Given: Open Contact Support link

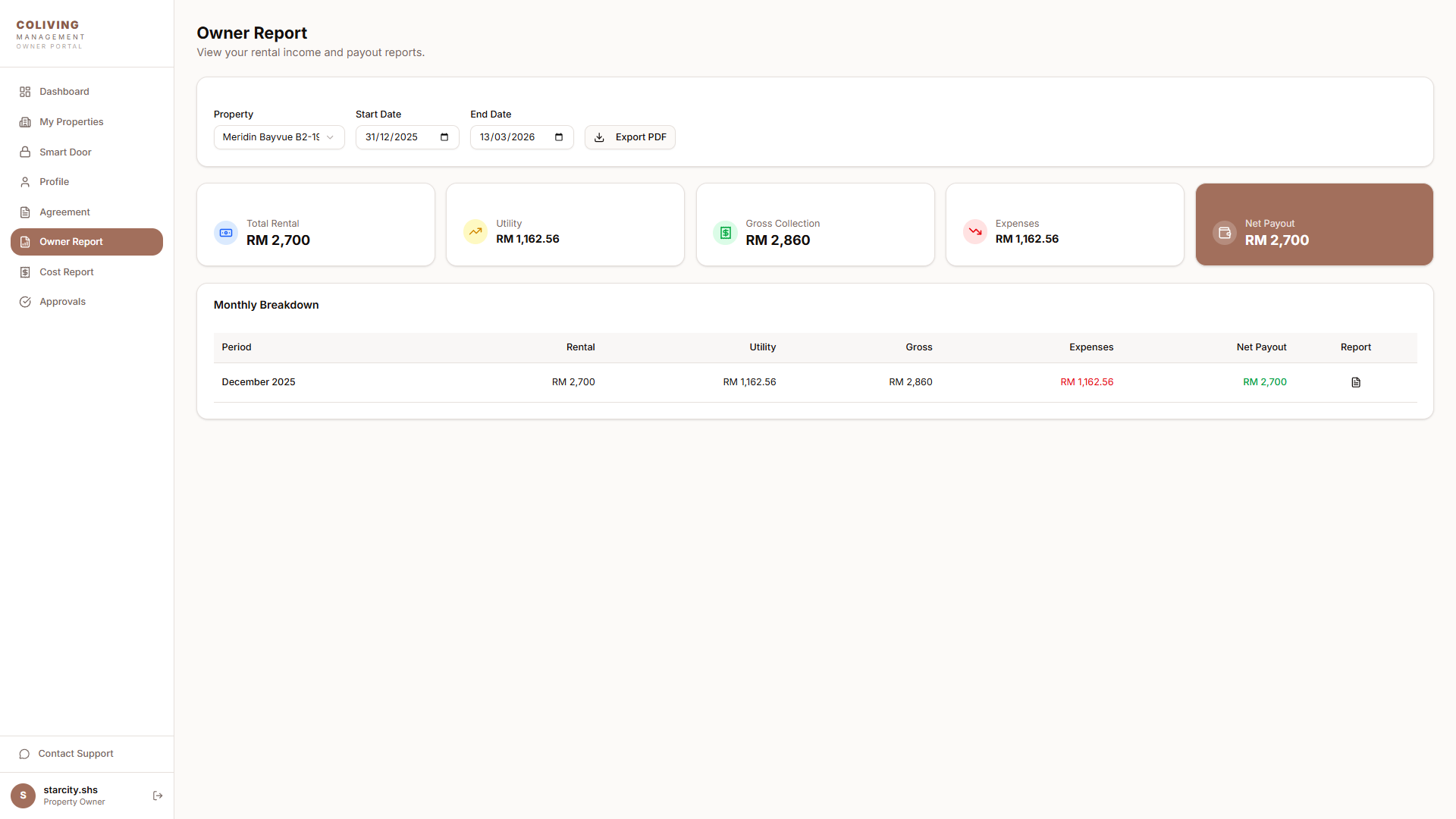Looking at the screenshot, I should point(75,754).
